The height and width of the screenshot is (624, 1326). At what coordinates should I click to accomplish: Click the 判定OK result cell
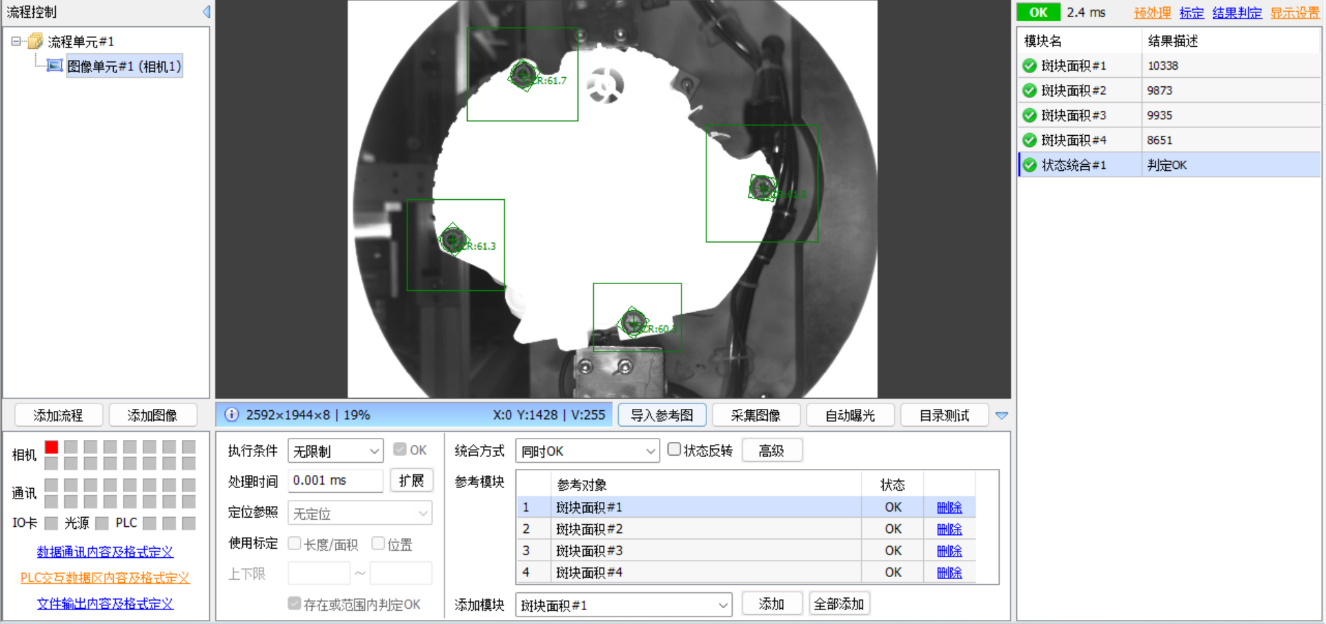(x=1231, y=165)
